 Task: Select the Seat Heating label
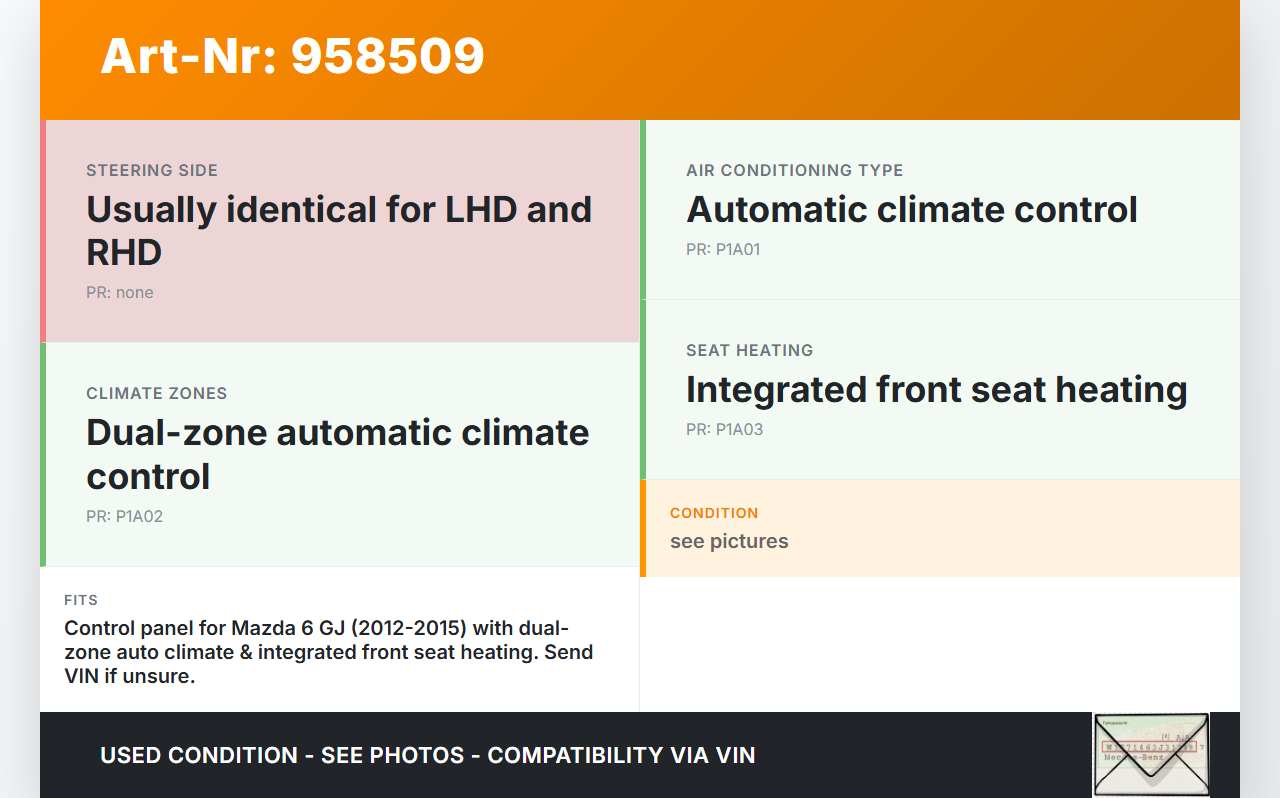(x=750, y=350)
